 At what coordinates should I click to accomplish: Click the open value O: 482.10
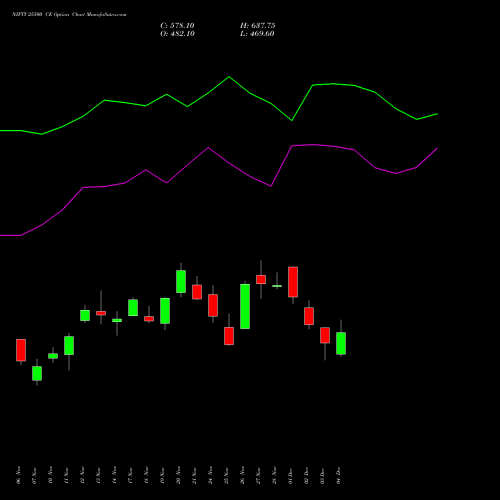click(x=177, y=34)
